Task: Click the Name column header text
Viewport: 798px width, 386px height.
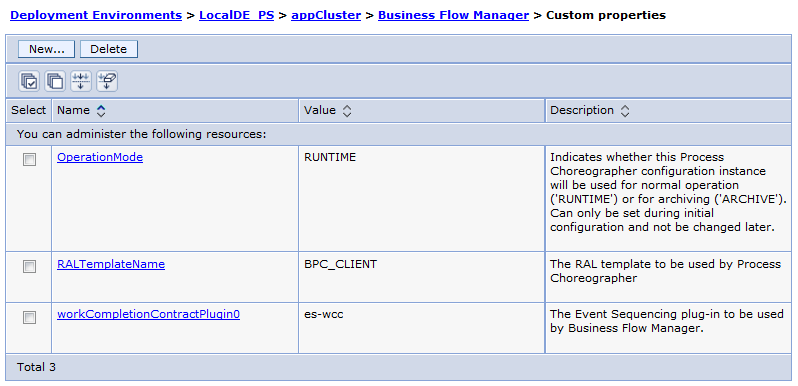Action: pyautogui.click(x=73, y=110)
